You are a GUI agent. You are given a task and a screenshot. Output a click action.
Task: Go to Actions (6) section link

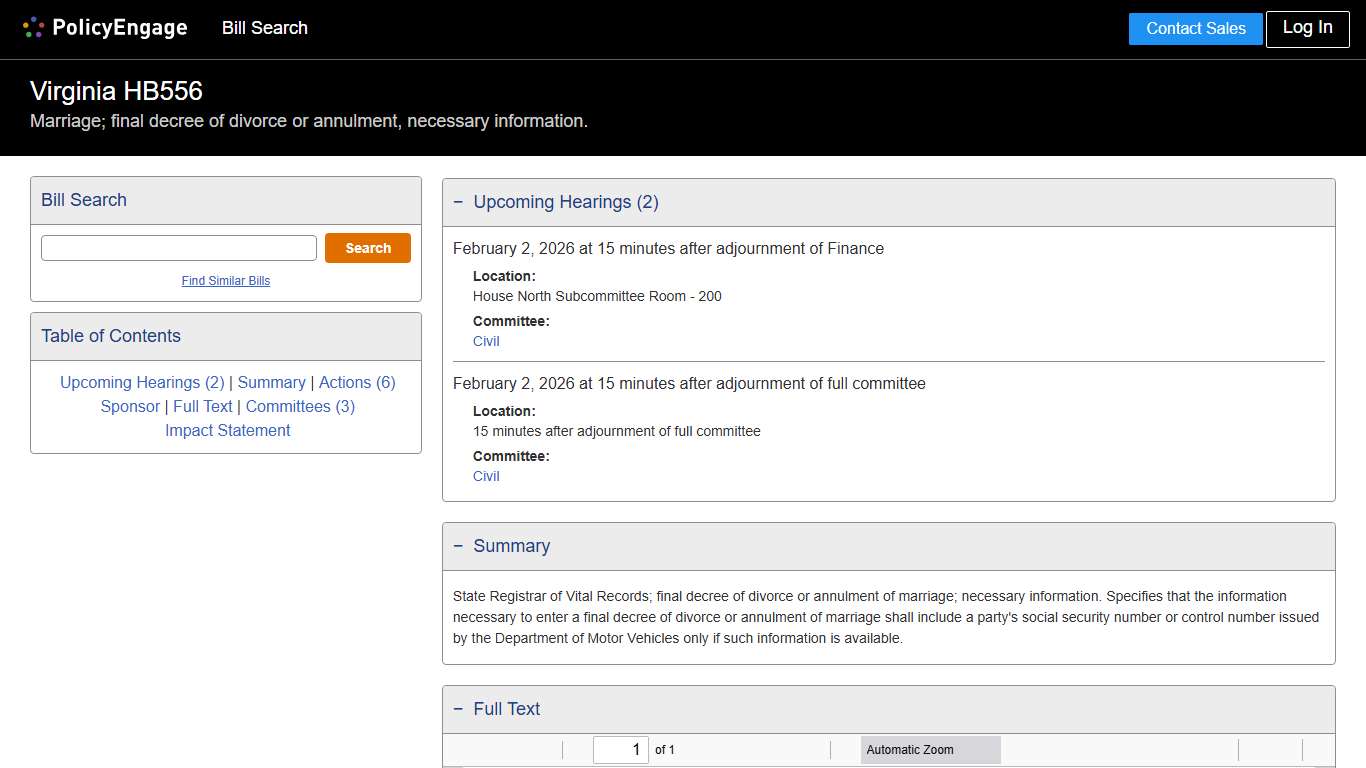click(x=357, y=383)
